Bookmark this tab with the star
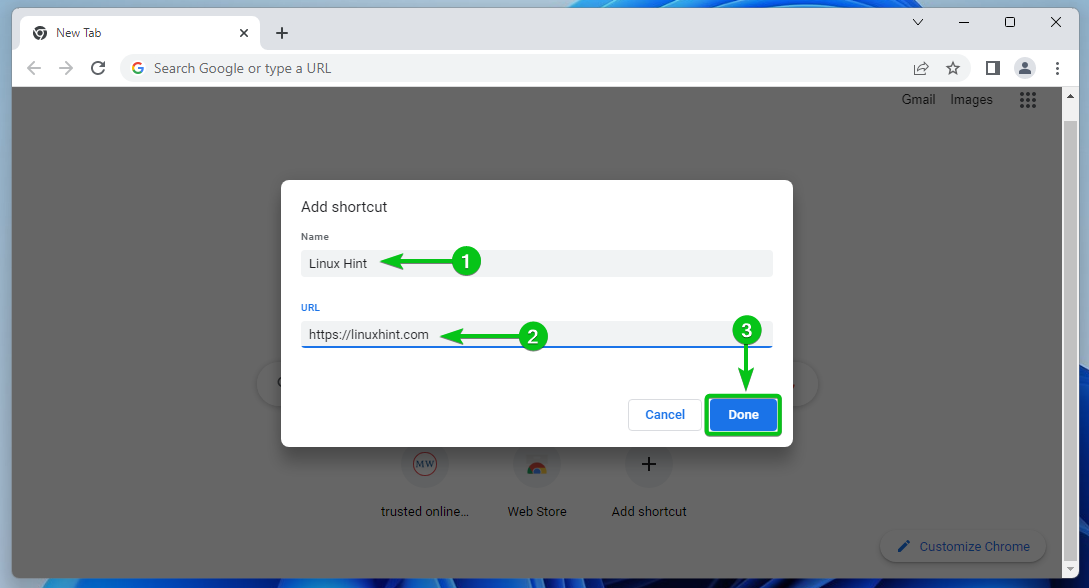1089x588 pixels. tap(953, 68)
